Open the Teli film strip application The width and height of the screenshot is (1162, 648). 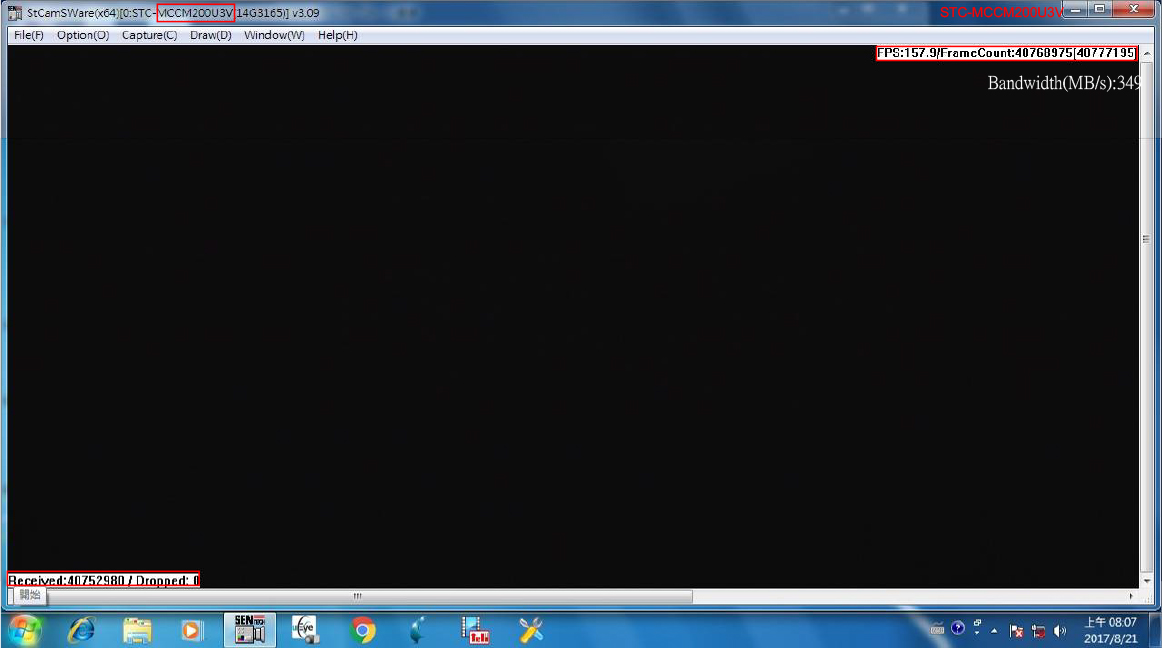[x=475, y=629]
